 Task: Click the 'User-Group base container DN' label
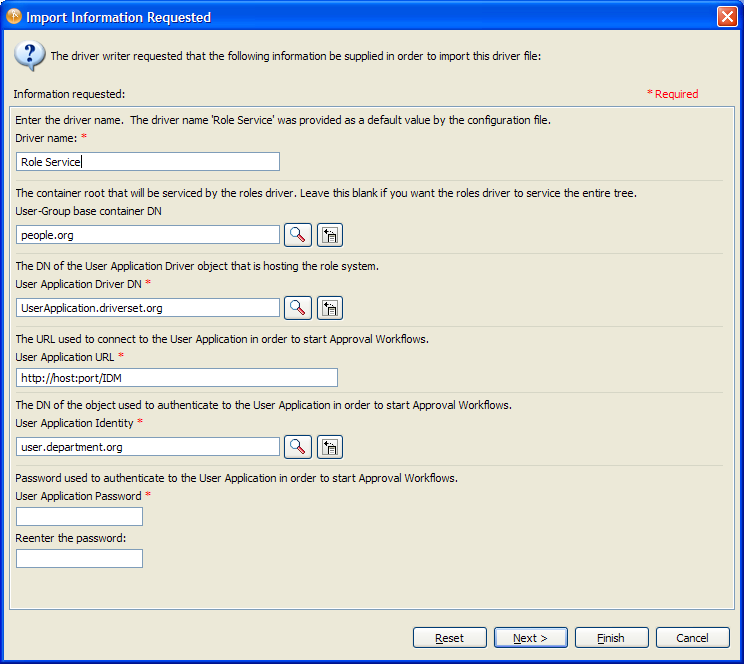click(x=88, y=211)
